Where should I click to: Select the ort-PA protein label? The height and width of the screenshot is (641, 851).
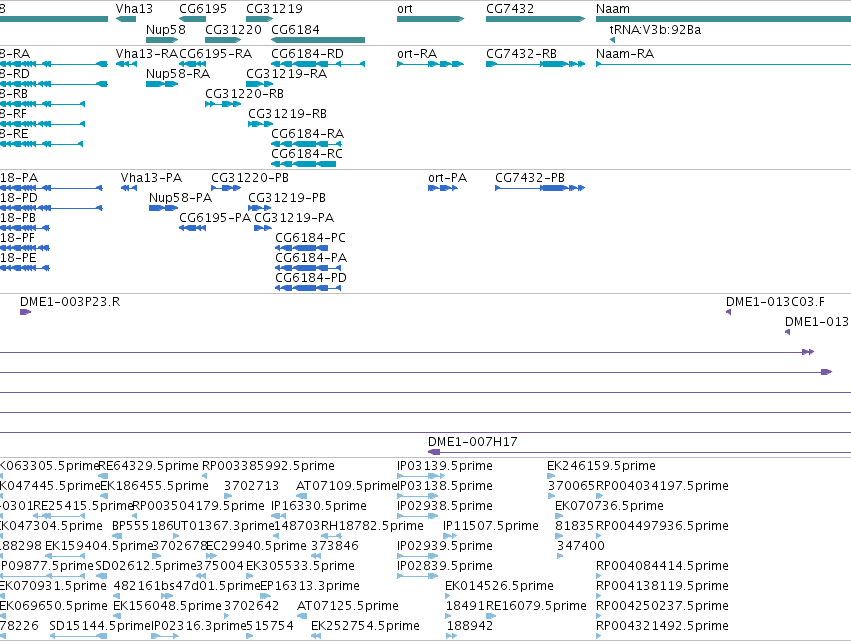click(447, 178)
